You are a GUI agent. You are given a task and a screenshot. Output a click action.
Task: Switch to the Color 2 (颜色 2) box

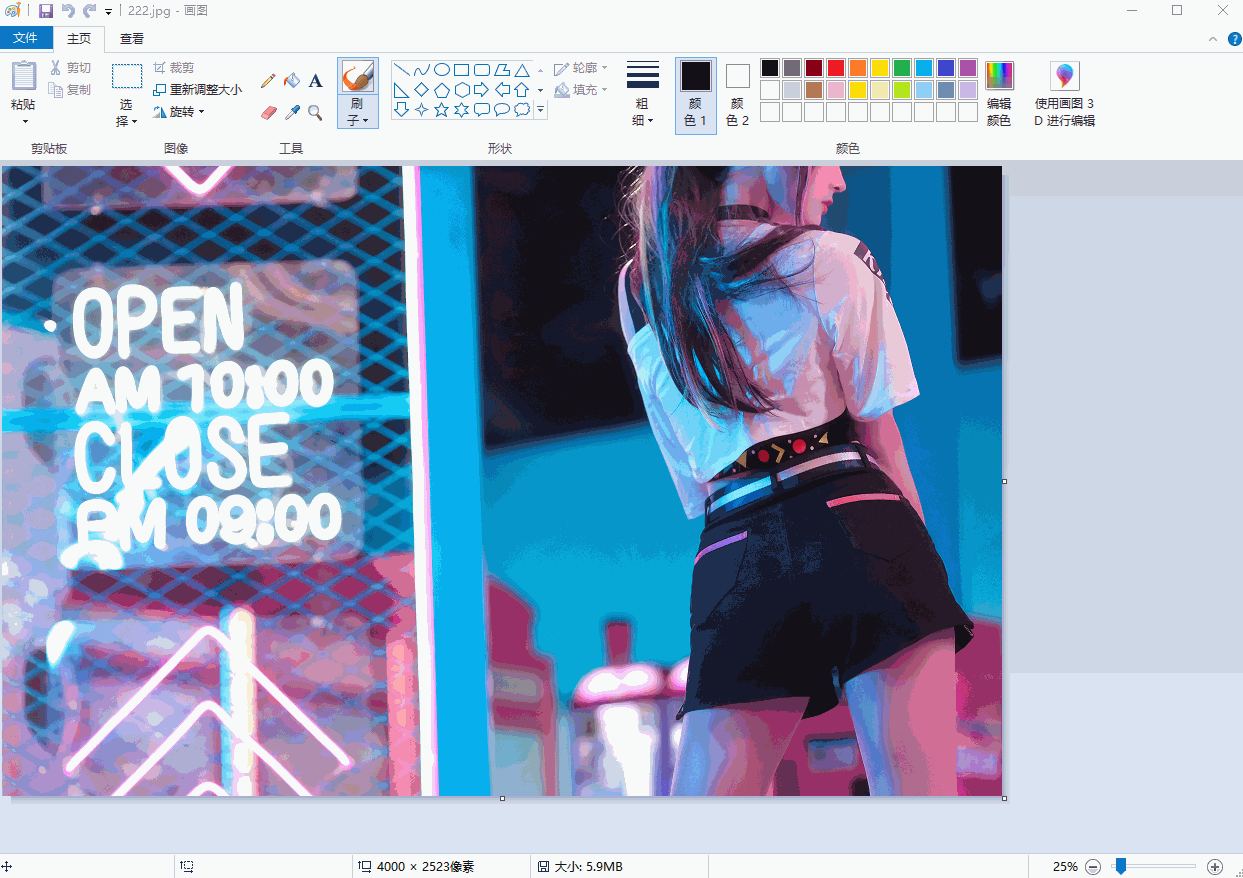[x=737, y=94]
